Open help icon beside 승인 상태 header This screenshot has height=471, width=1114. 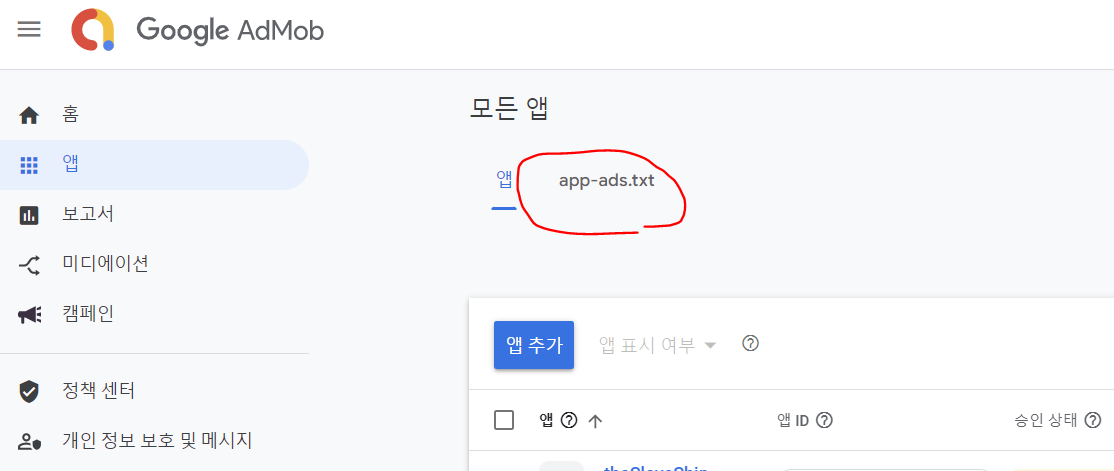coord(1093,421)
